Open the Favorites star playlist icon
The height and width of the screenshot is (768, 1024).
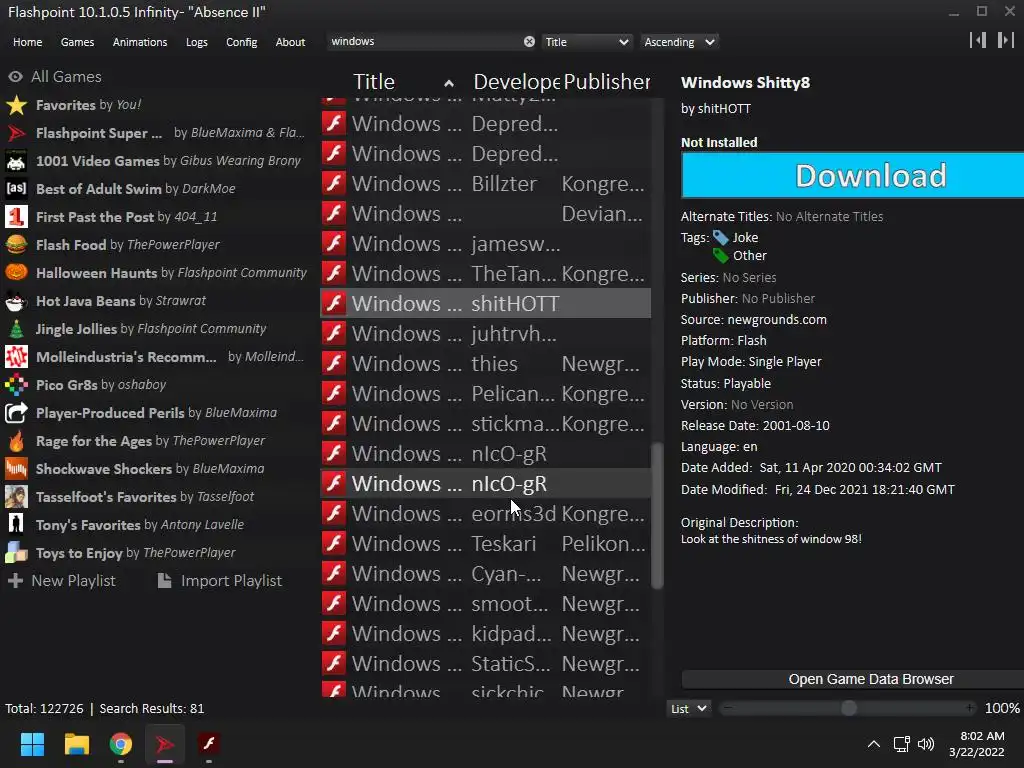click(x=16, y=104)
